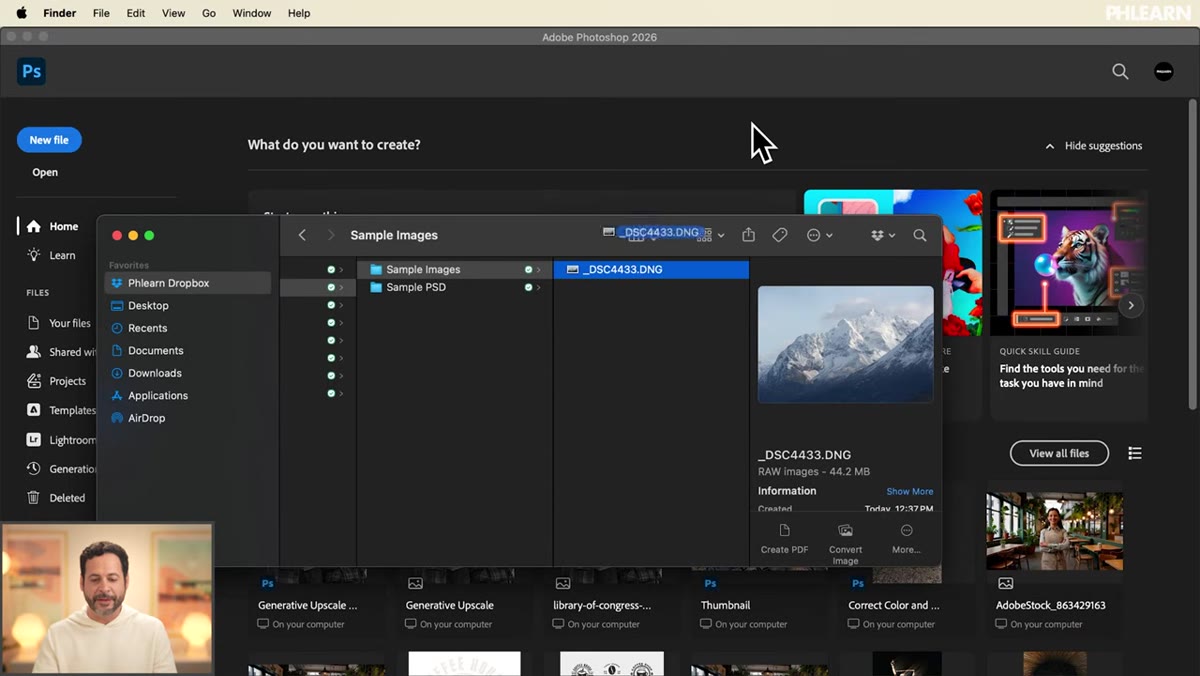Viewport: 1200px width, 676px height.
Task: Open the tiger Quick Skill Guide card
Action: coord(1069,305)
